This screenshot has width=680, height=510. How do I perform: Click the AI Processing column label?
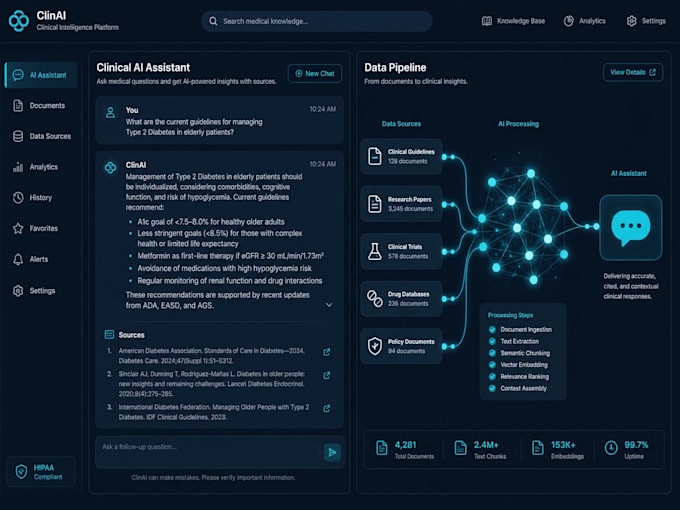518,124
